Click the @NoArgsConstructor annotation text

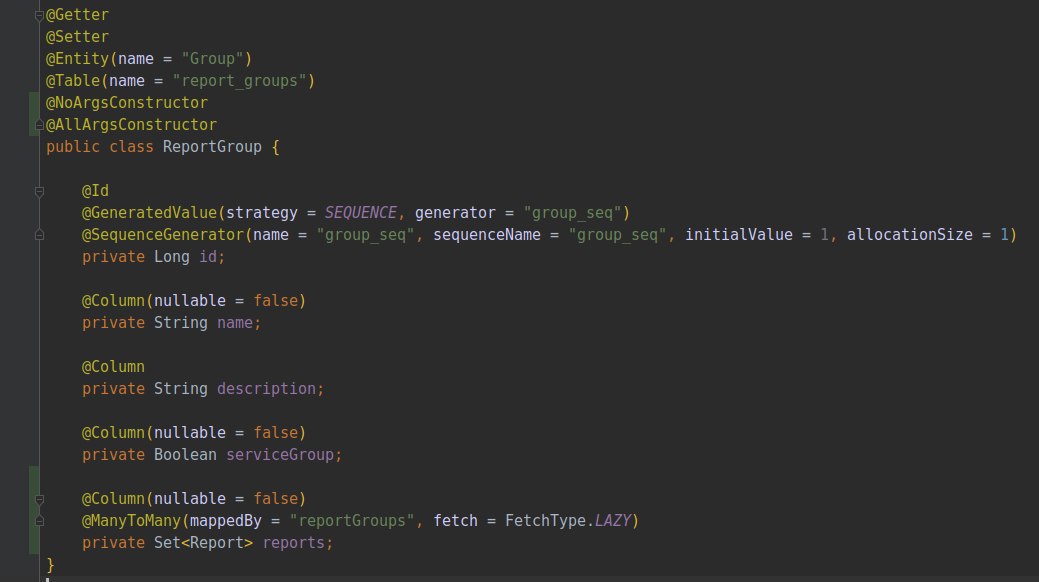point(127,103)
